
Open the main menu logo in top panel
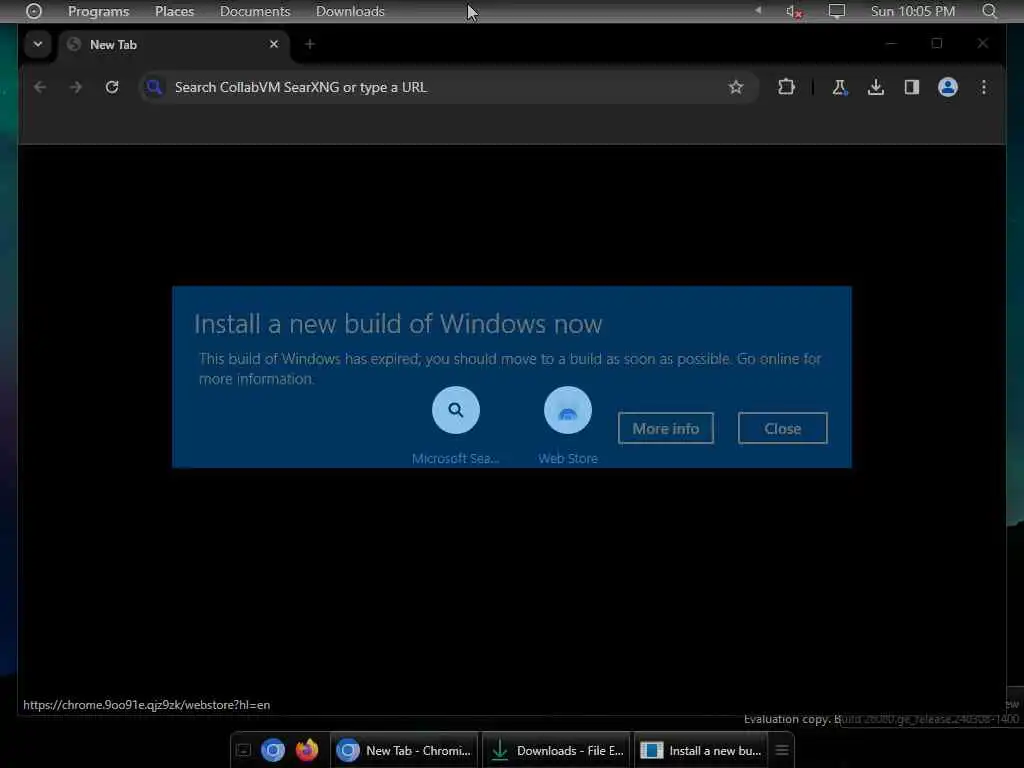click(33, 11)
